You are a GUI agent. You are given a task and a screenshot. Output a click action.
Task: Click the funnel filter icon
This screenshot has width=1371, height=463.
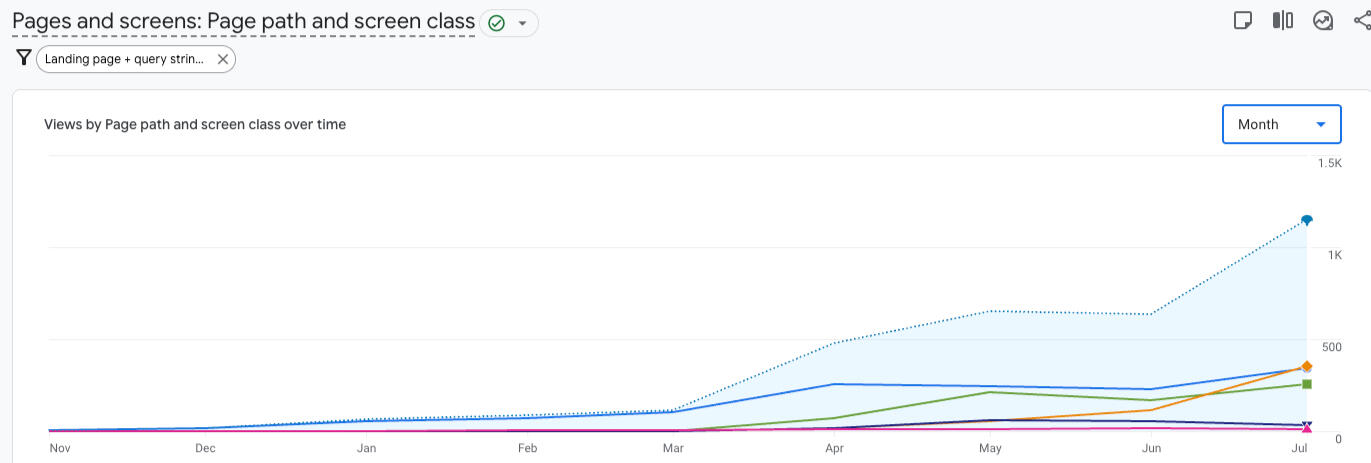24,58
